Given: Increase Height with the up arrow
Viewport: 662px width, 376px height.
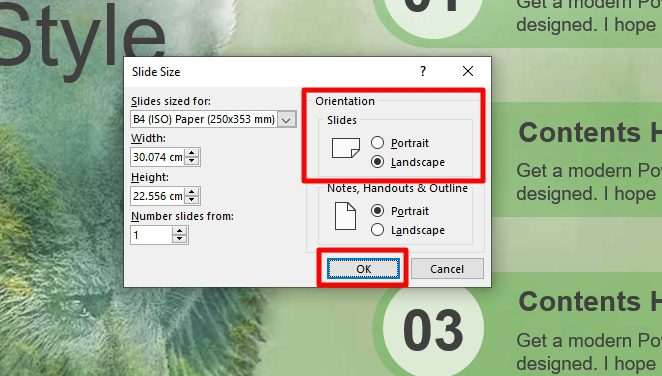Looking at the screenshot, I should click(192, 192).
